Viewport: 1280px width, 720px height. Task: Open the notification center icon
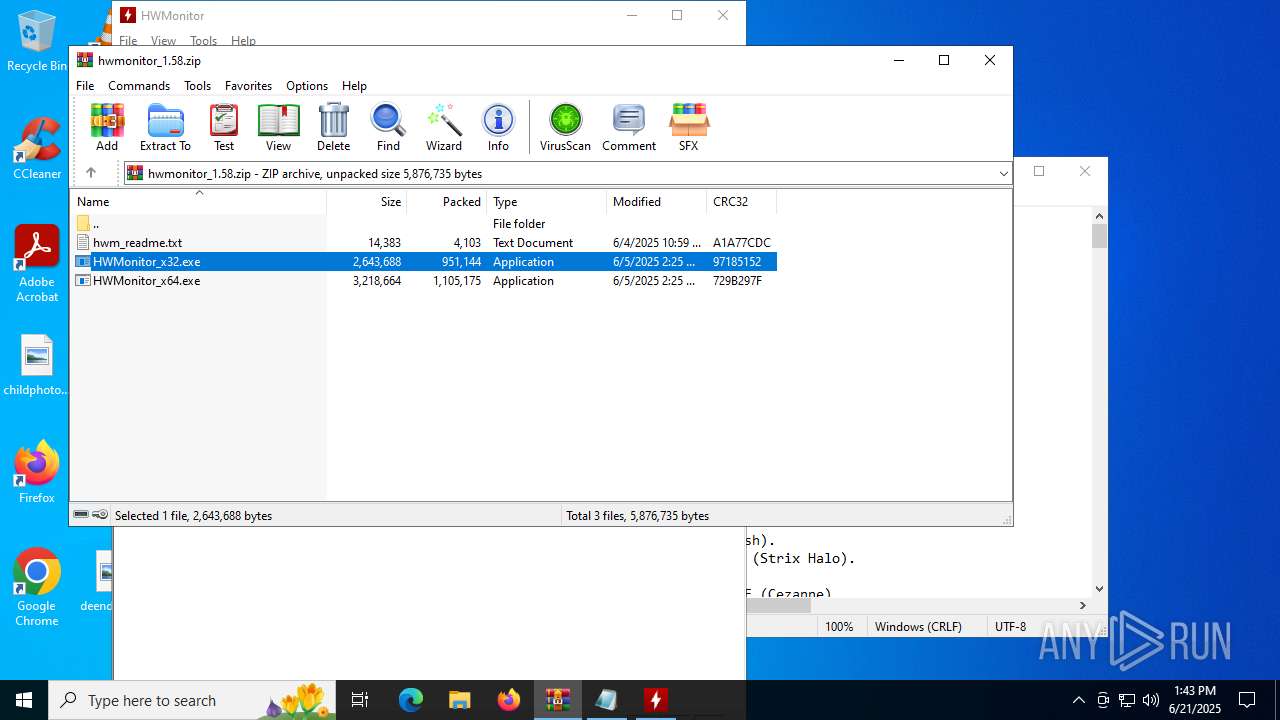point(1247,700)
